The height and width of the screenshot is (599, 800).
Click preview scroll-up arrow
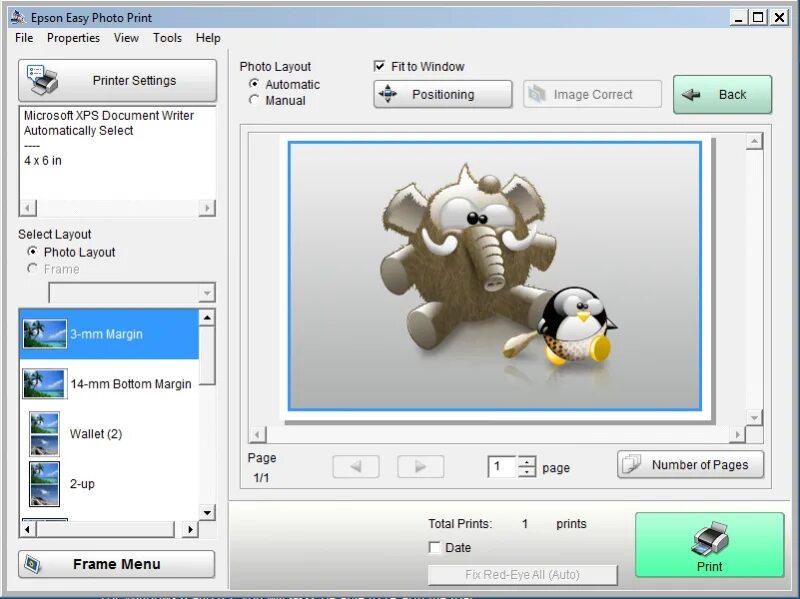tap(754, 141)
